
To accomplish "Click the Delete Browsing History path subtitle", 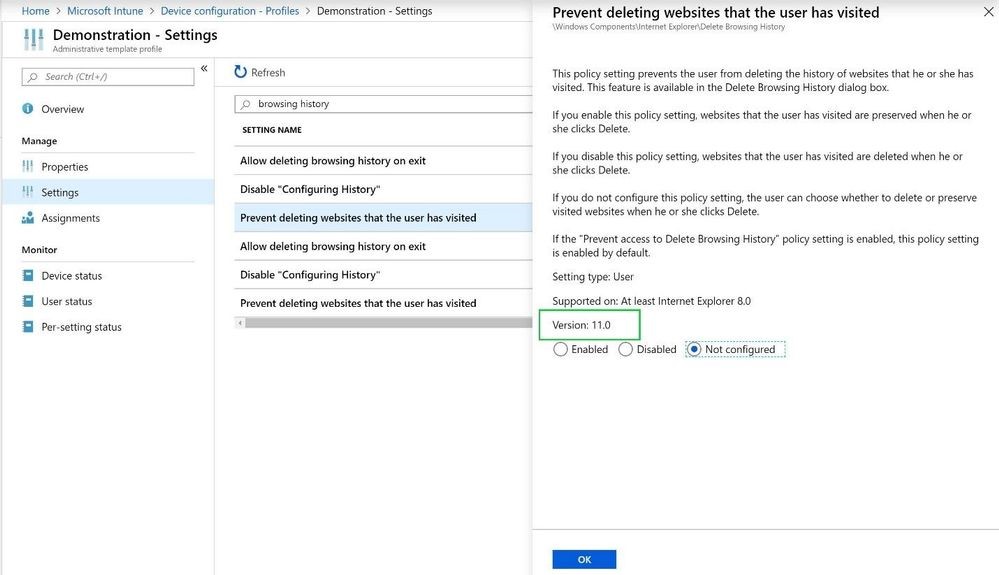I will tap(668, 27).
